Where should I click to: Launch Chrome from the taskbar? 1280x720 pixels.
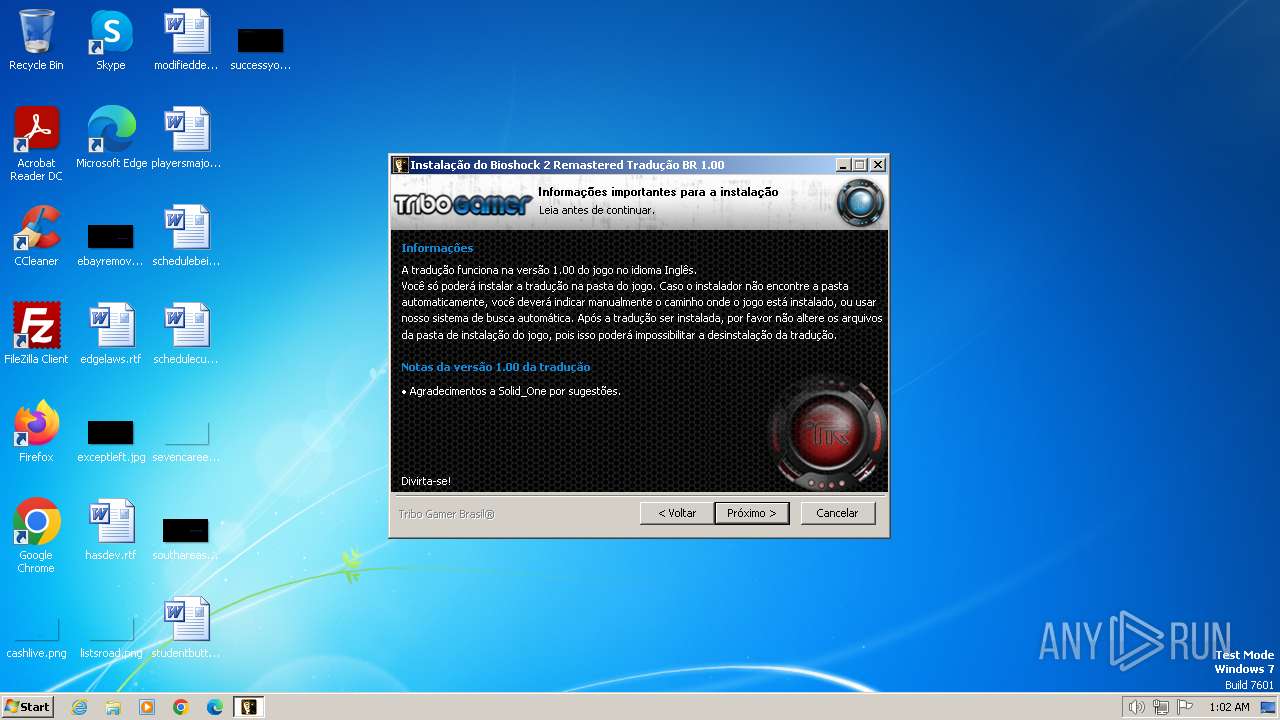click(x=181, y=707)
